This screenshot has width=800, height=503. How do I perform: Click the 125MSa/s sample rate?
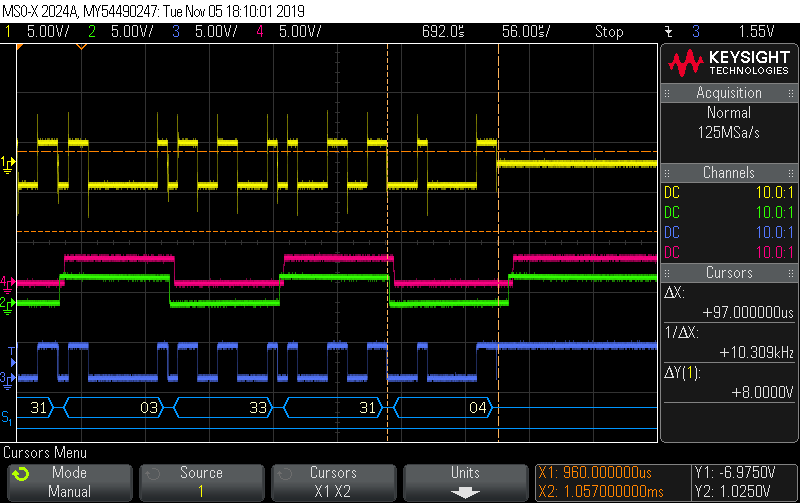click(729, 133)
